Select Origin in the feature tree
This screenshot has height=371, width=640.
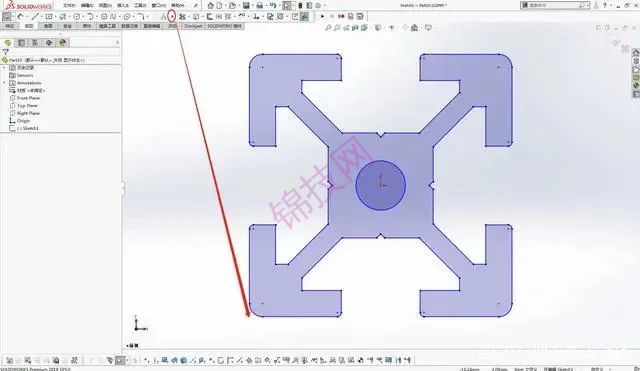tap(23, 121)
